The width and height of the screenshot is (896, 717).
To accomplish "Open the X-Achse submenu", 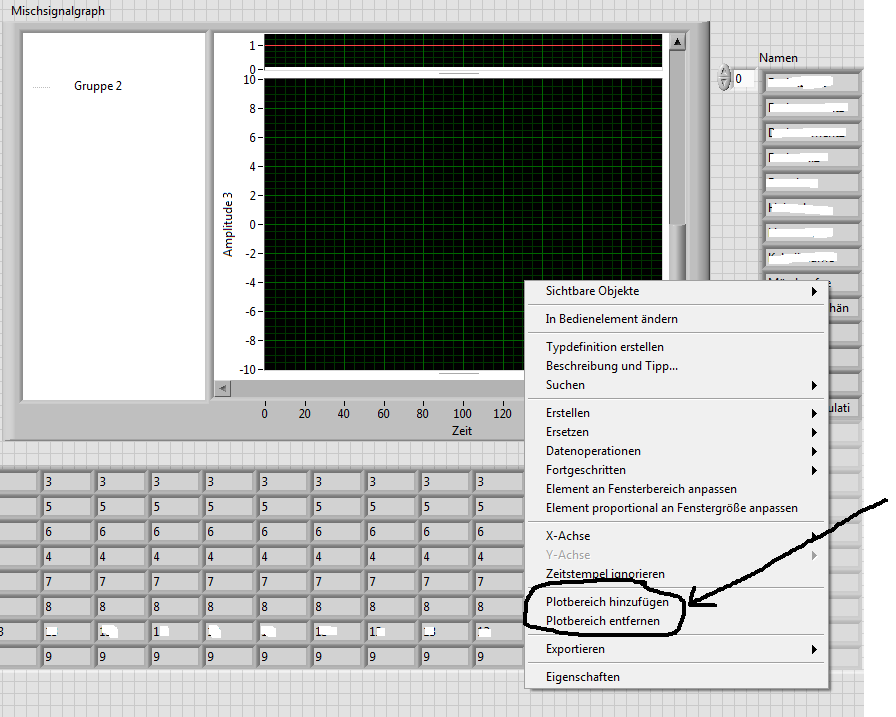I will click(567, 536).
